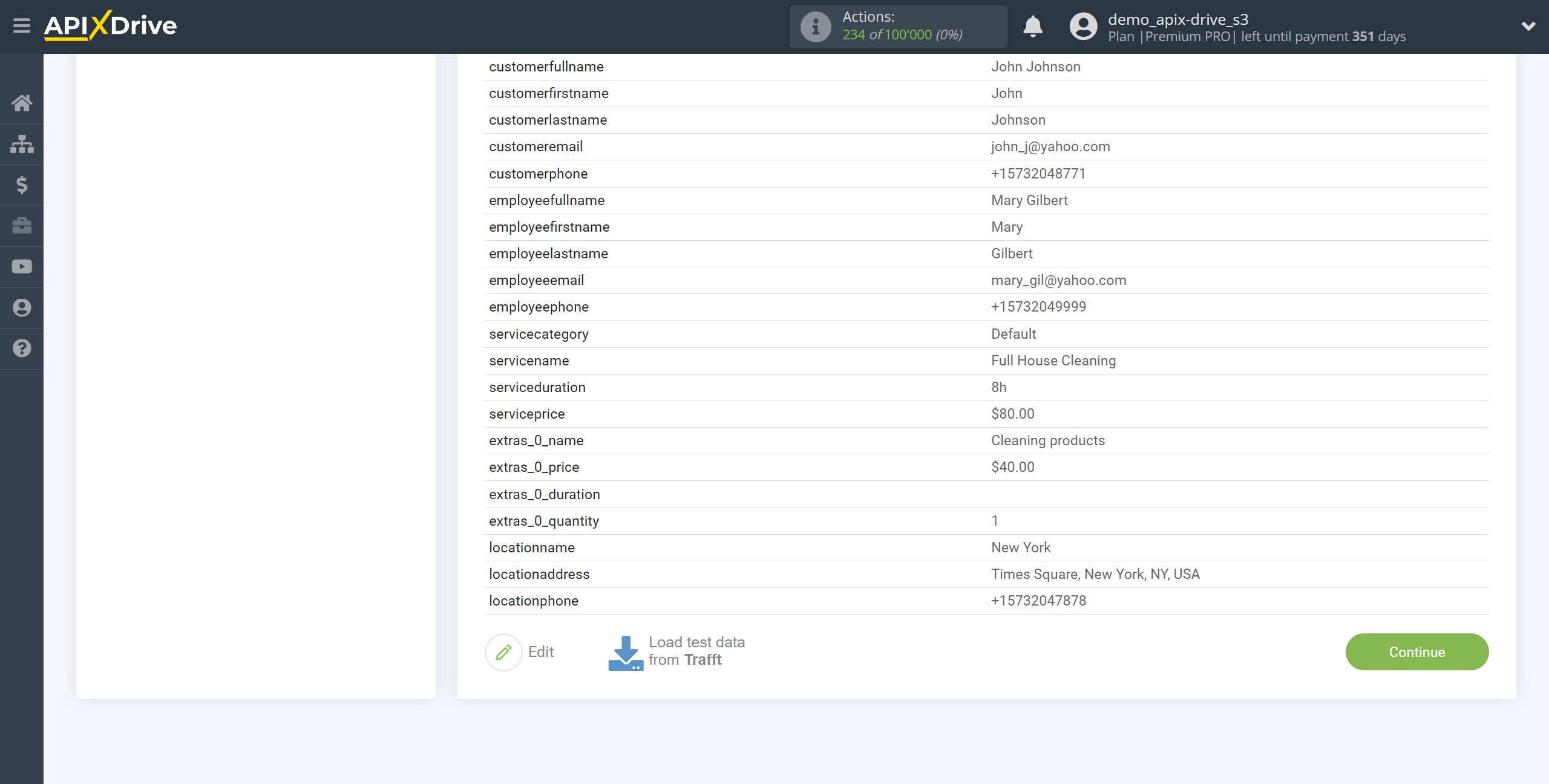Click the demo_apix-drive_s3 username
Image resolution: width=1549 pixels, height=784 pixels.
point(1178,19)
